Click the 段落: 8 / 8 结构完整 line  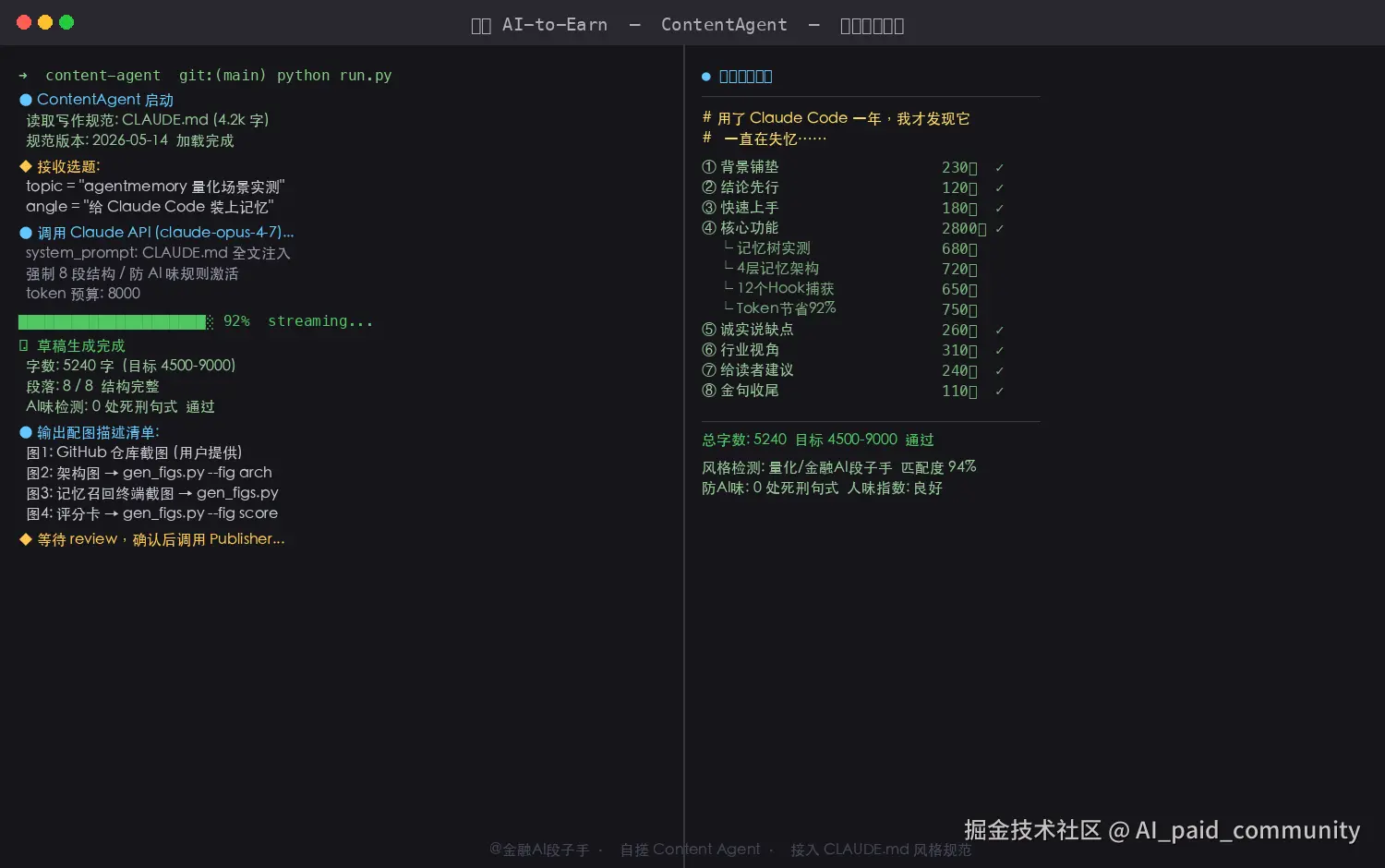(92, 386)
